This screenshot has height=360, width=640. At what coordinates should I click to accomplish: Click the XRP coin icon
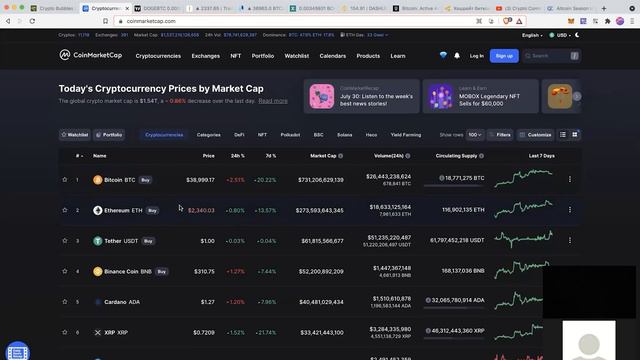(x=98, y=333)
